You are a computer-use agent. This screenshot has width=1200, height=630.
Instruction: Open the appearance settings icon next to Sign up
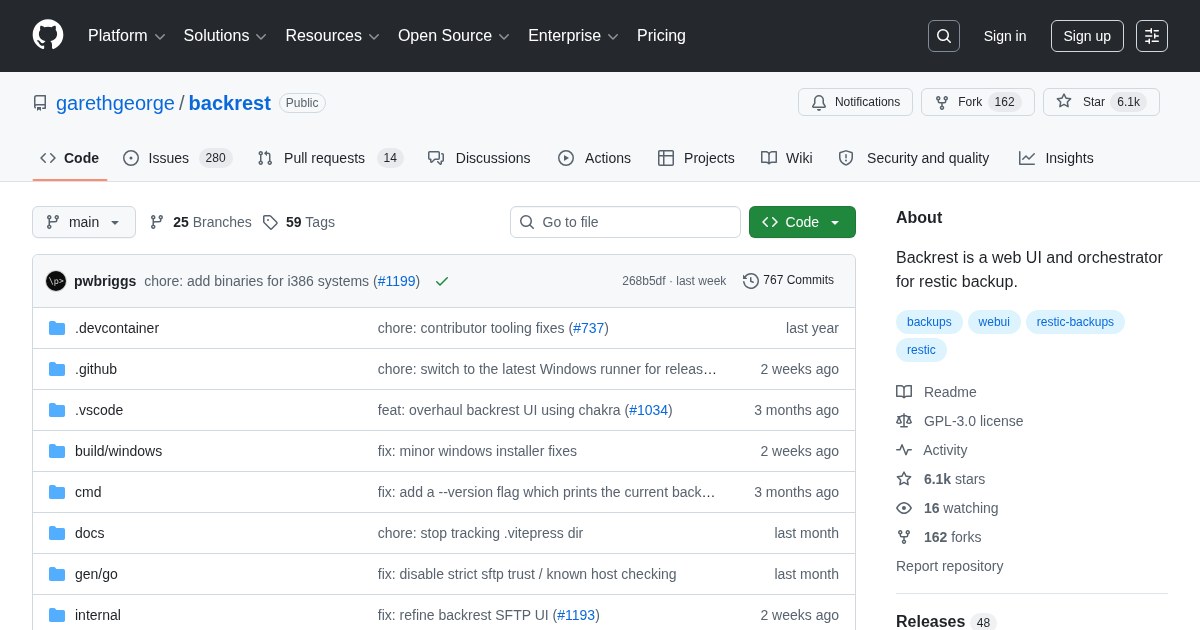(x=1152, y=36)
